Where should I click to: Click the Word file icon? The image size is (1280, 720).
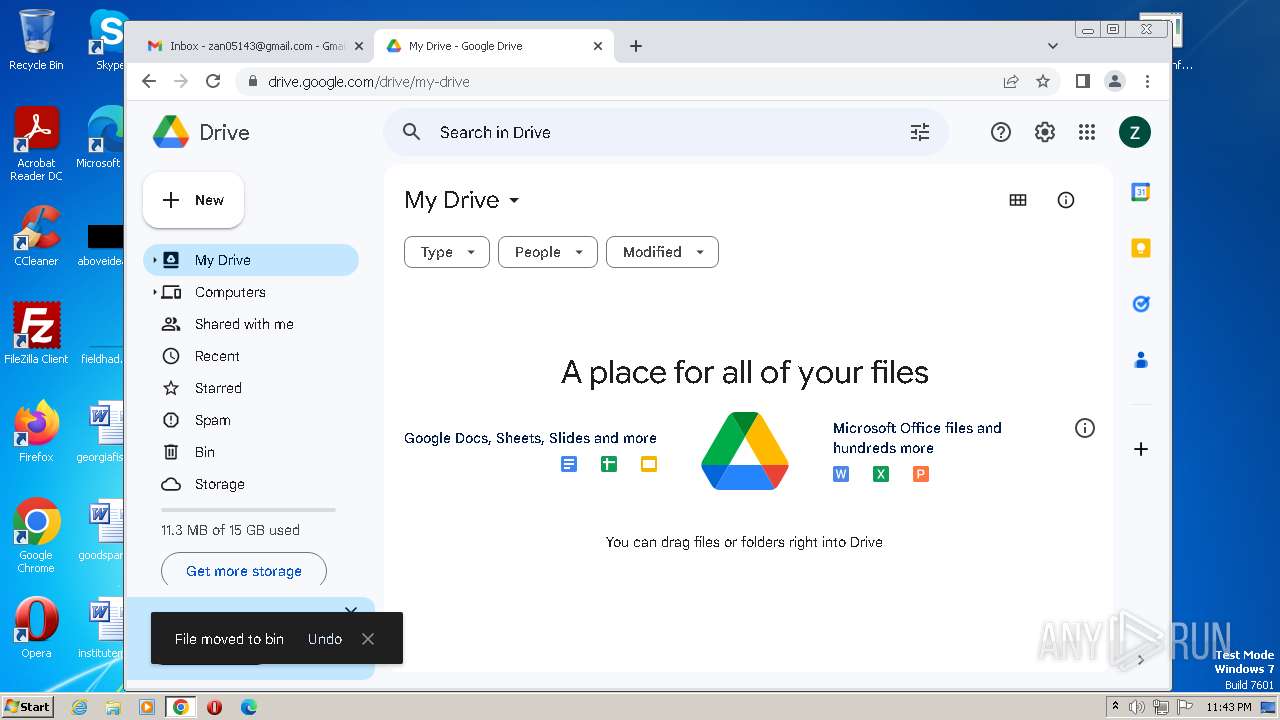(x=841, y=474)
